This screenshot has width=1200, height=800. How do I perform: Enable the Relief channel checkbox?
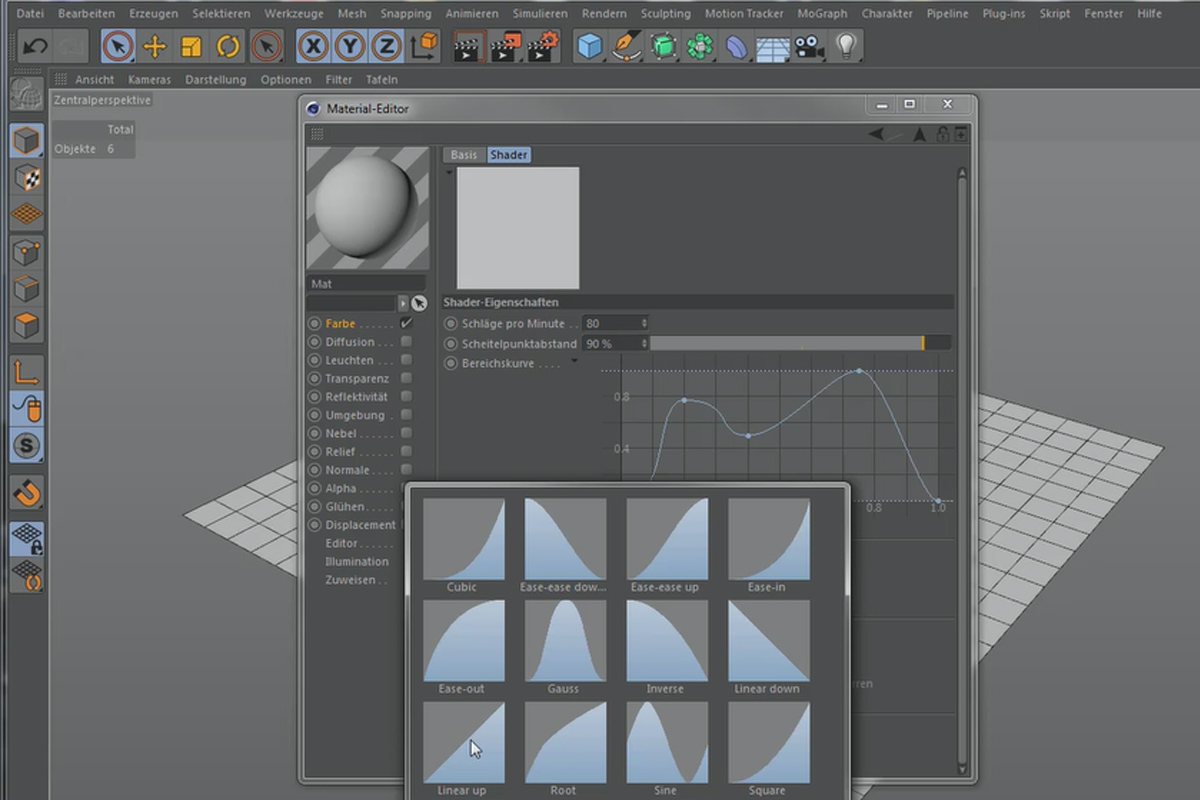[x=406, y=451]
